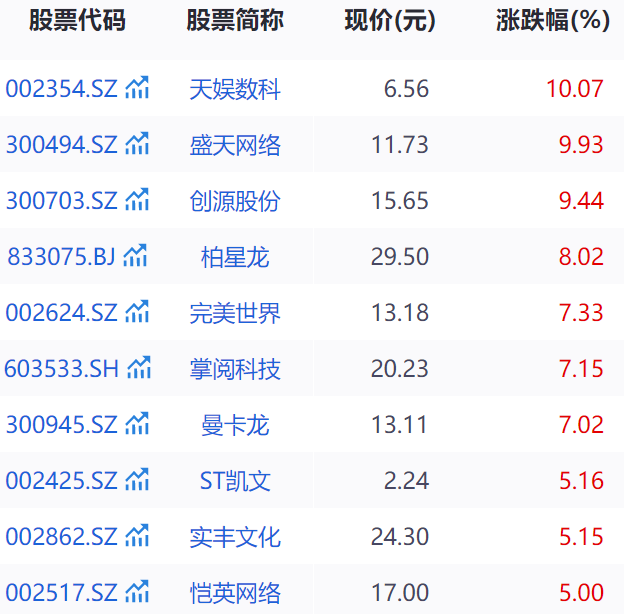Click stock name 天娱数科
The width and height of the screenshot is (624, 614).
[x=235, y=89]
